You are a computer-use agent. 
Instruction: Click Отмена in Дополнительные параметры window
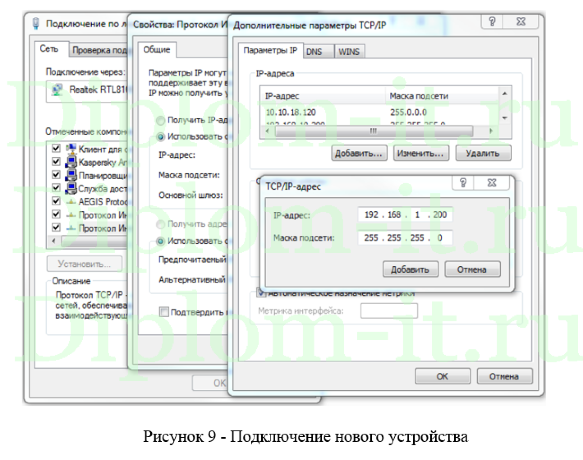pyautogui.click(x=504, y=376)
